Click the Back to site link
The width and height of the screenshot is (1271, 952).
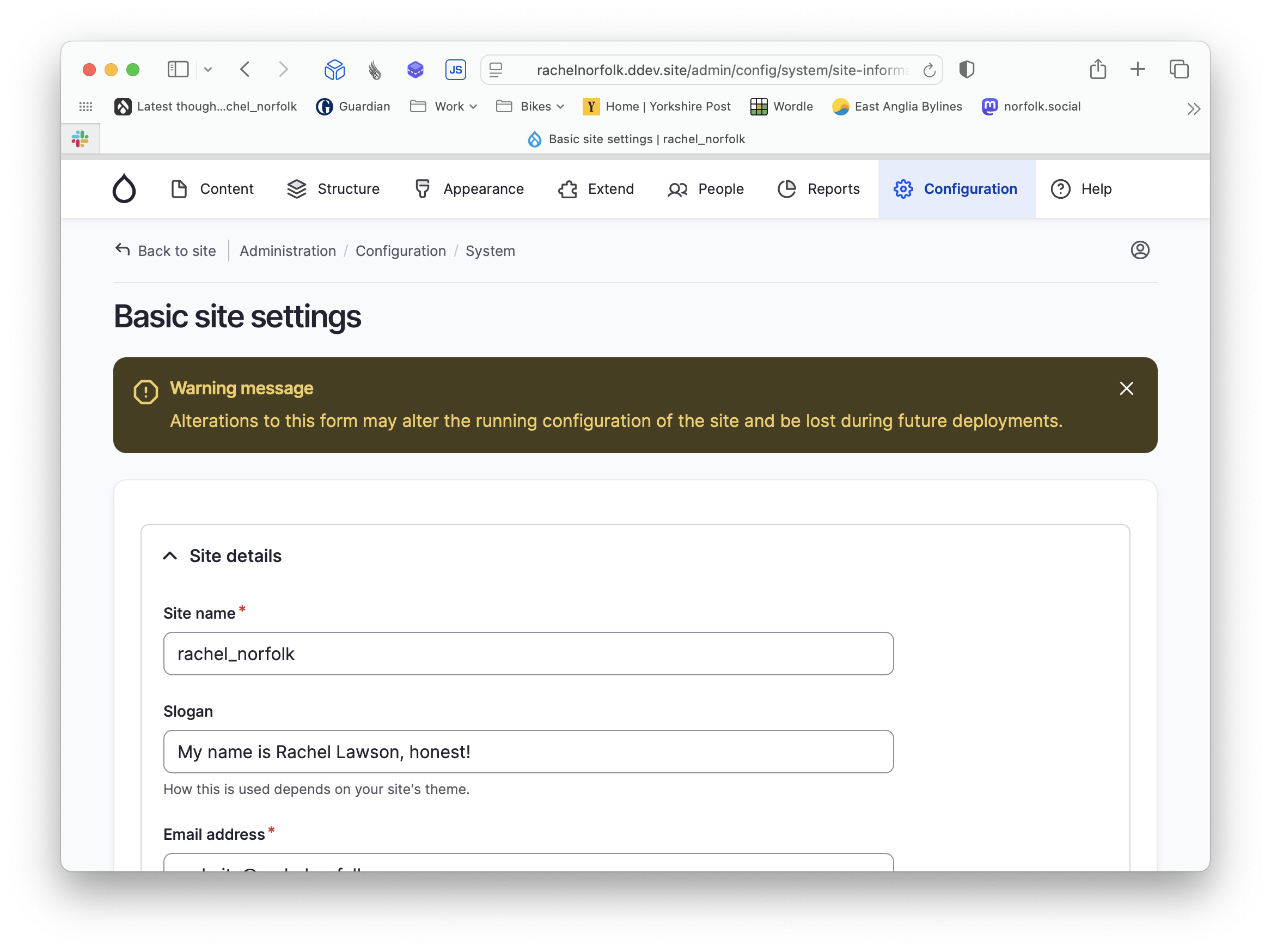[166, 251]
